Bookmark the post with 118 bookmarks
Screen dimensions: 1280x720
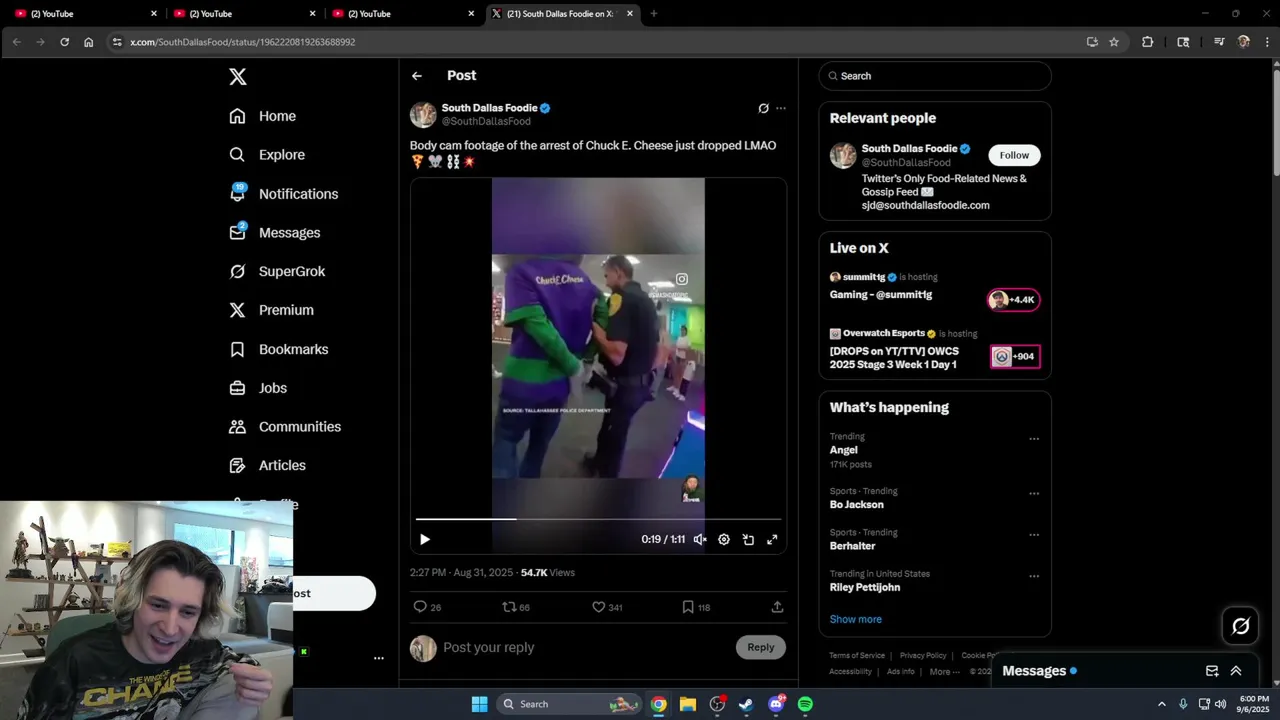[x=696, y=607]
